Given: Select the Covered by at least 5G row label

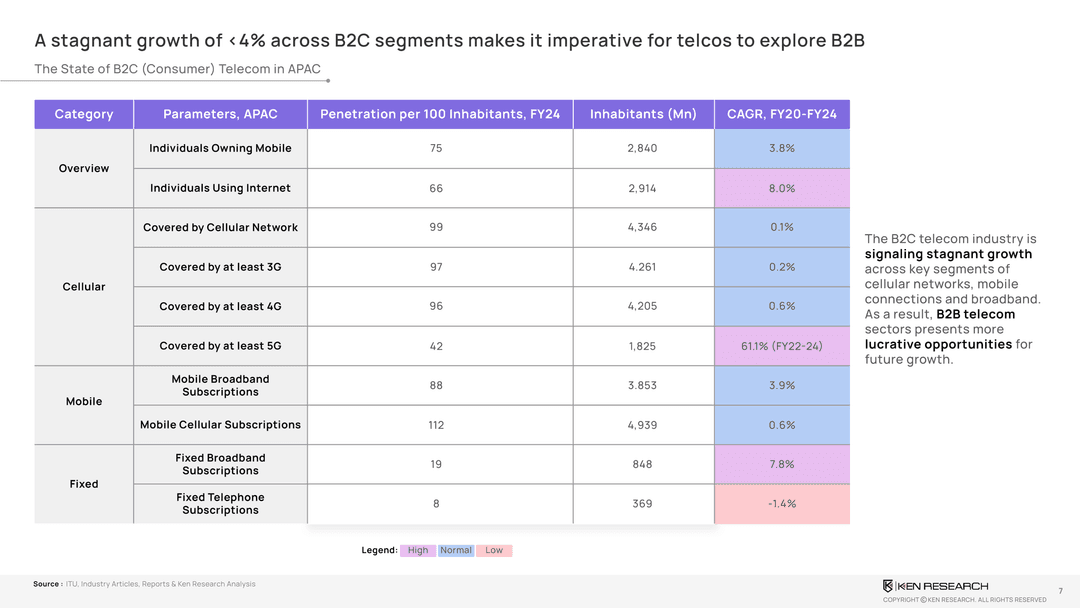Looking at the screenshot, I should (x=220, y=346).
